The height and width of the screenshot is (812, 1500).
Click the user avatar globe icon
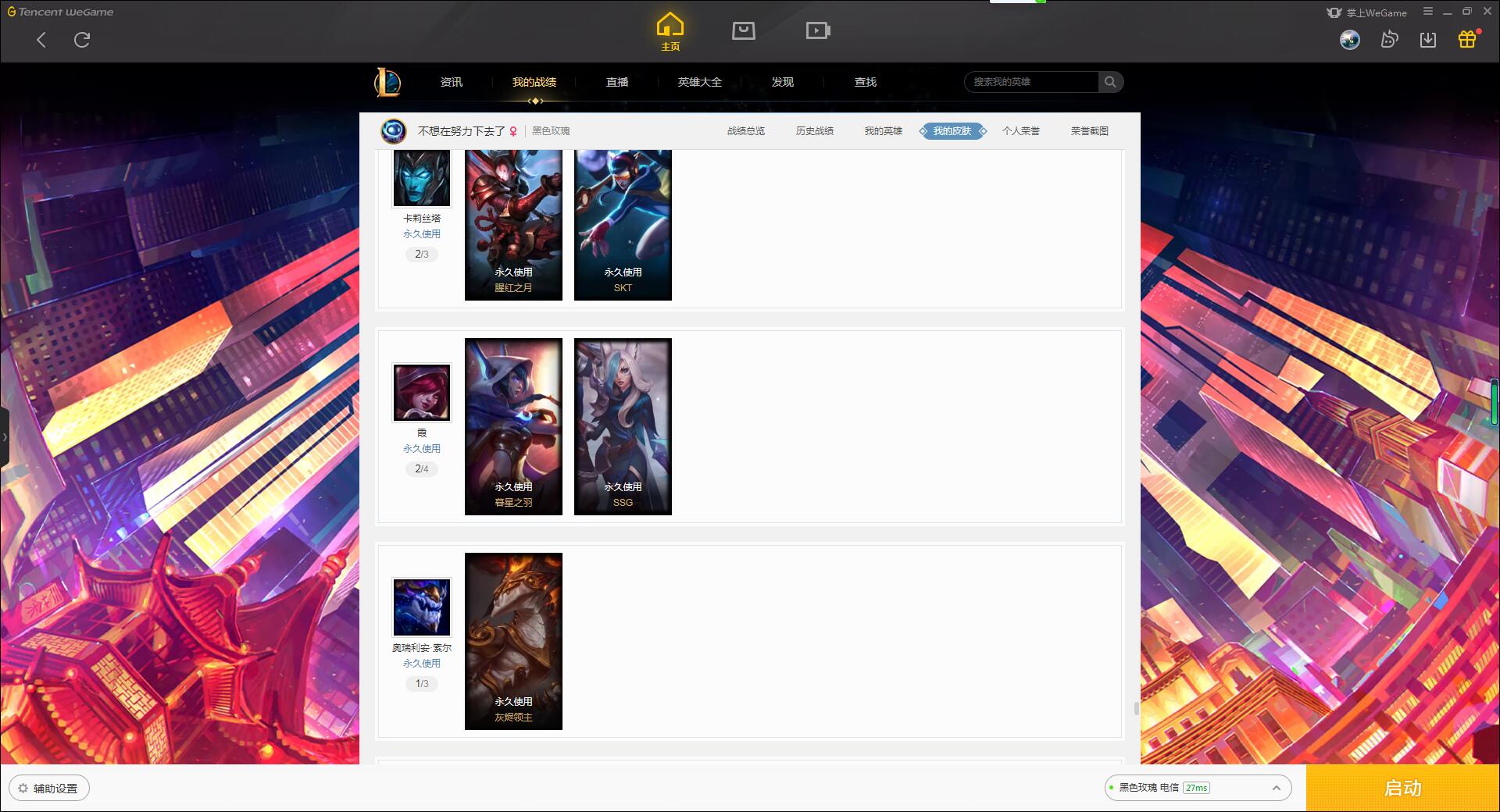1350,40
